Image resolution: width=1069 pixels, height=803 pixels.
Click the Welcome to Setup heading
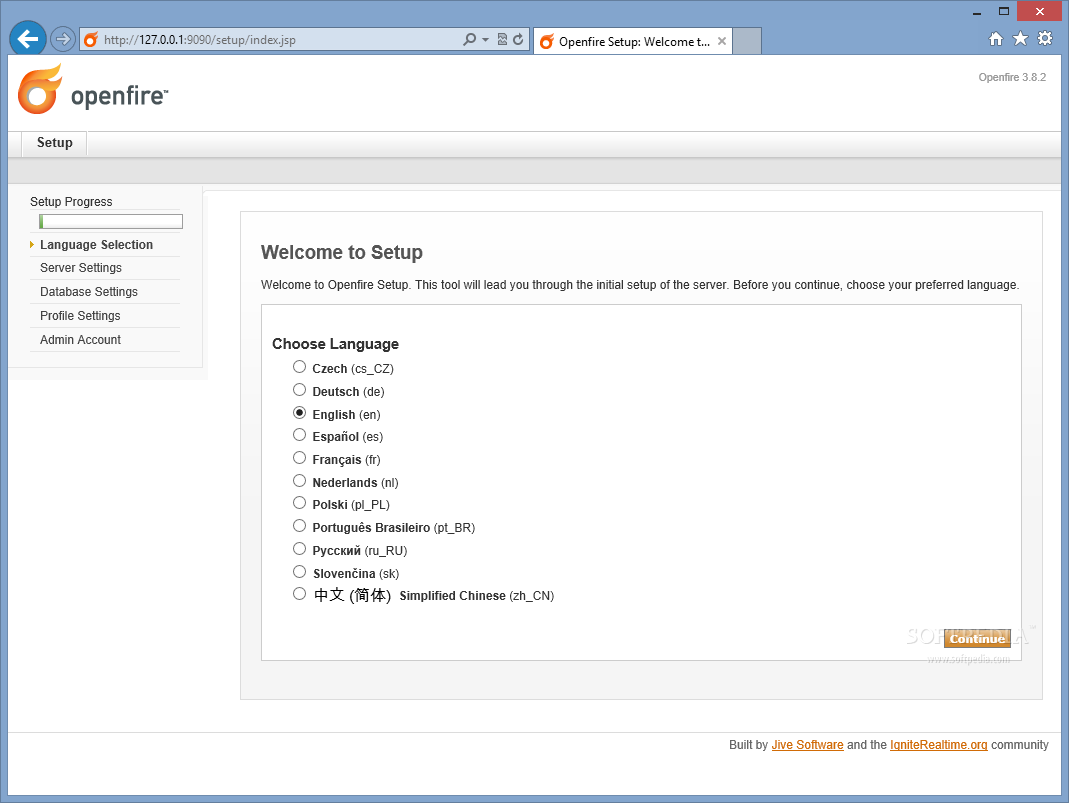[342, 253]
